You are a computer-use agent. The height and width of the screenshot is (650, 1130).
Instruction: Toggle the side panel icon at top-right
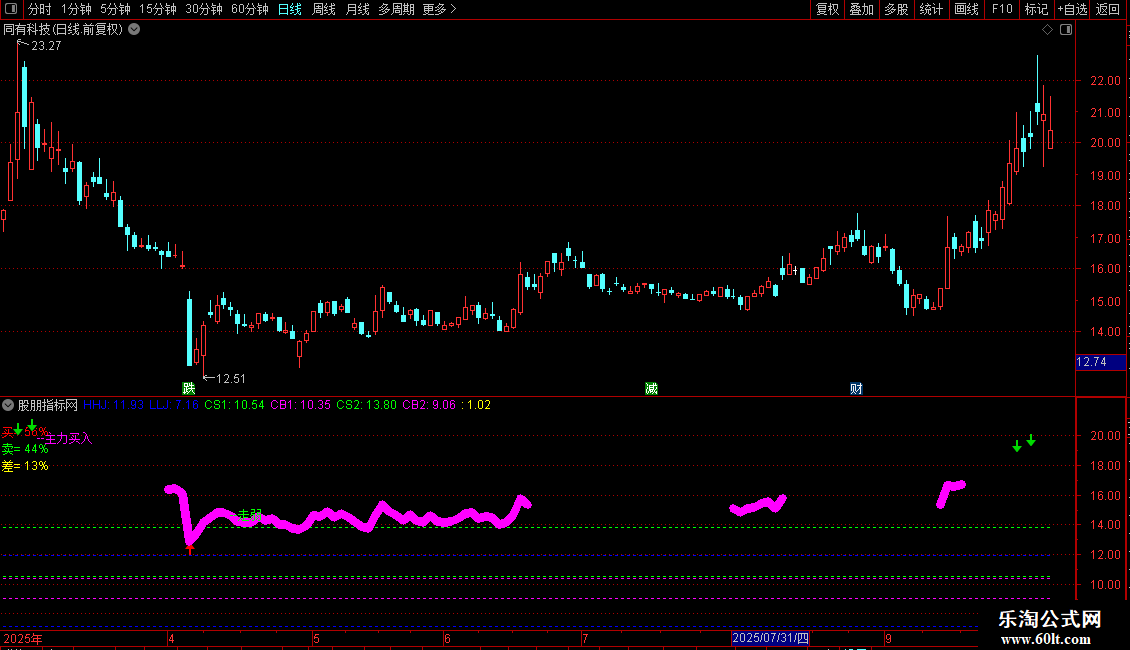pyautogui.click(x=1066, y=30)
